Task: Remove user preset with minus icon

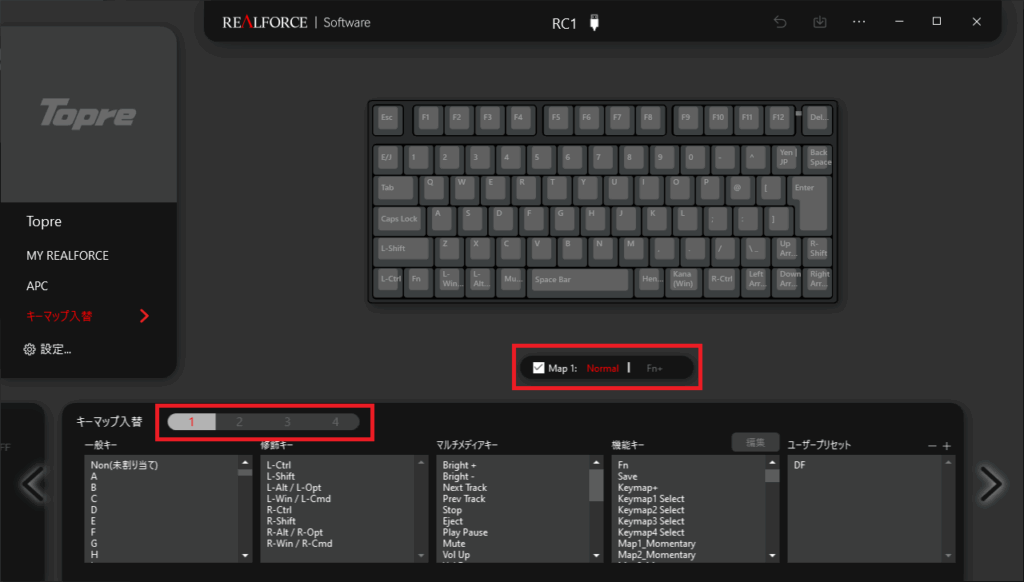Action: coord(932,445)
